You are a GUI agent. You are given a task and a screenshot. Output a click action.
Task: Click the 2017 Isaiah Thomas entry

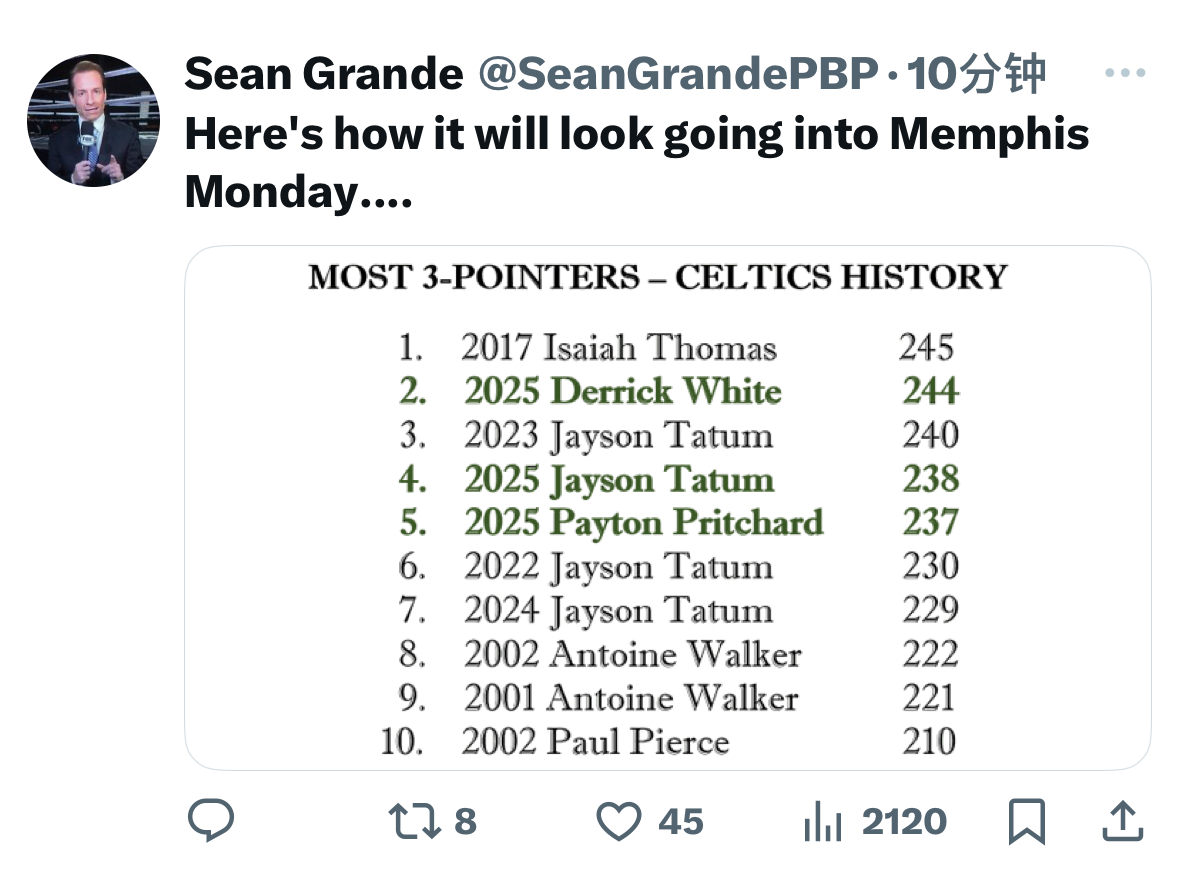point(618,347)
